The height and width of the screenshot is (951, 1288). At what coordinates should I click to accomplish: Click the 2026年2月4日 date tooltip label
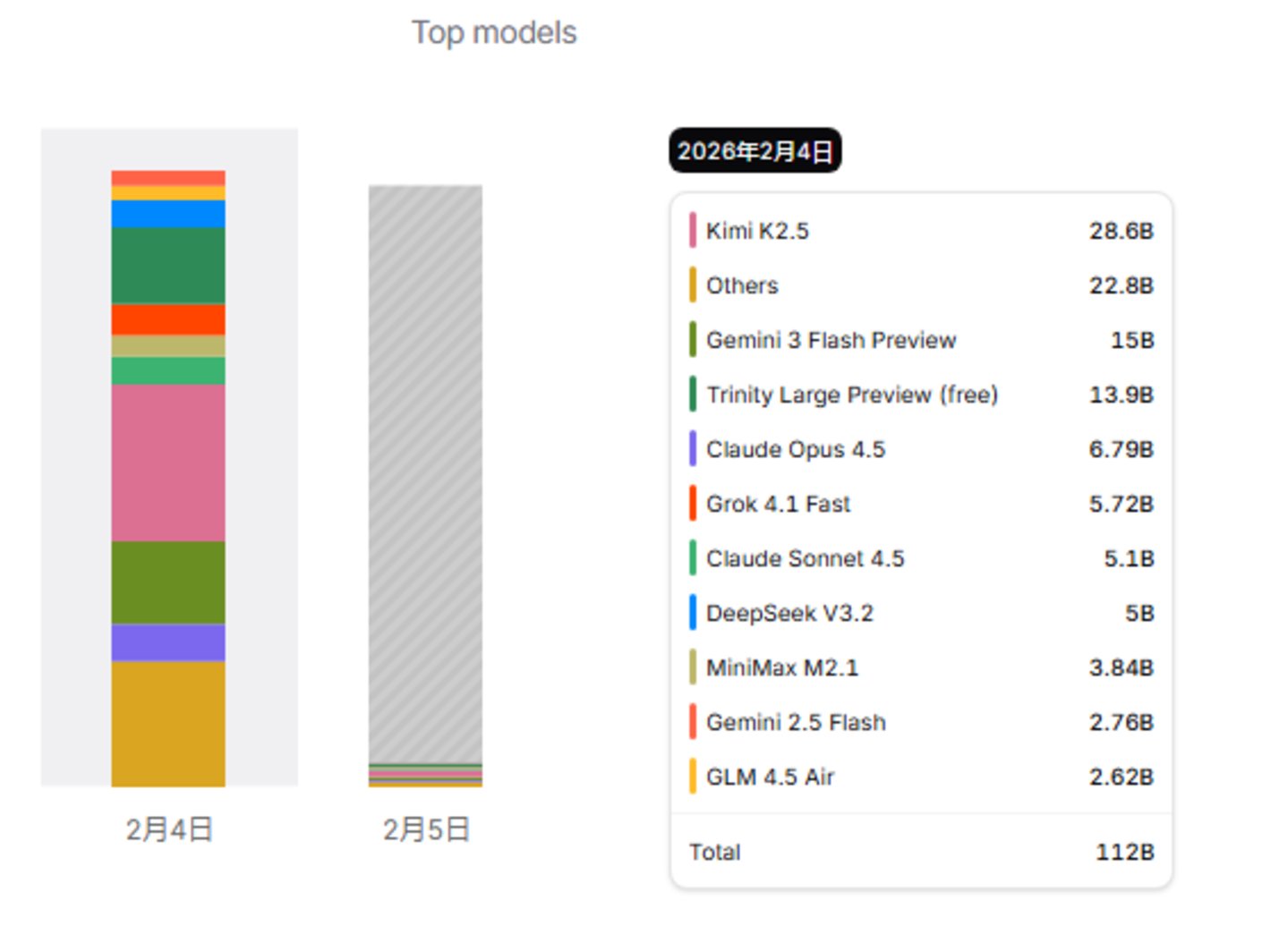pyautogui.click(x=755, y=150)
